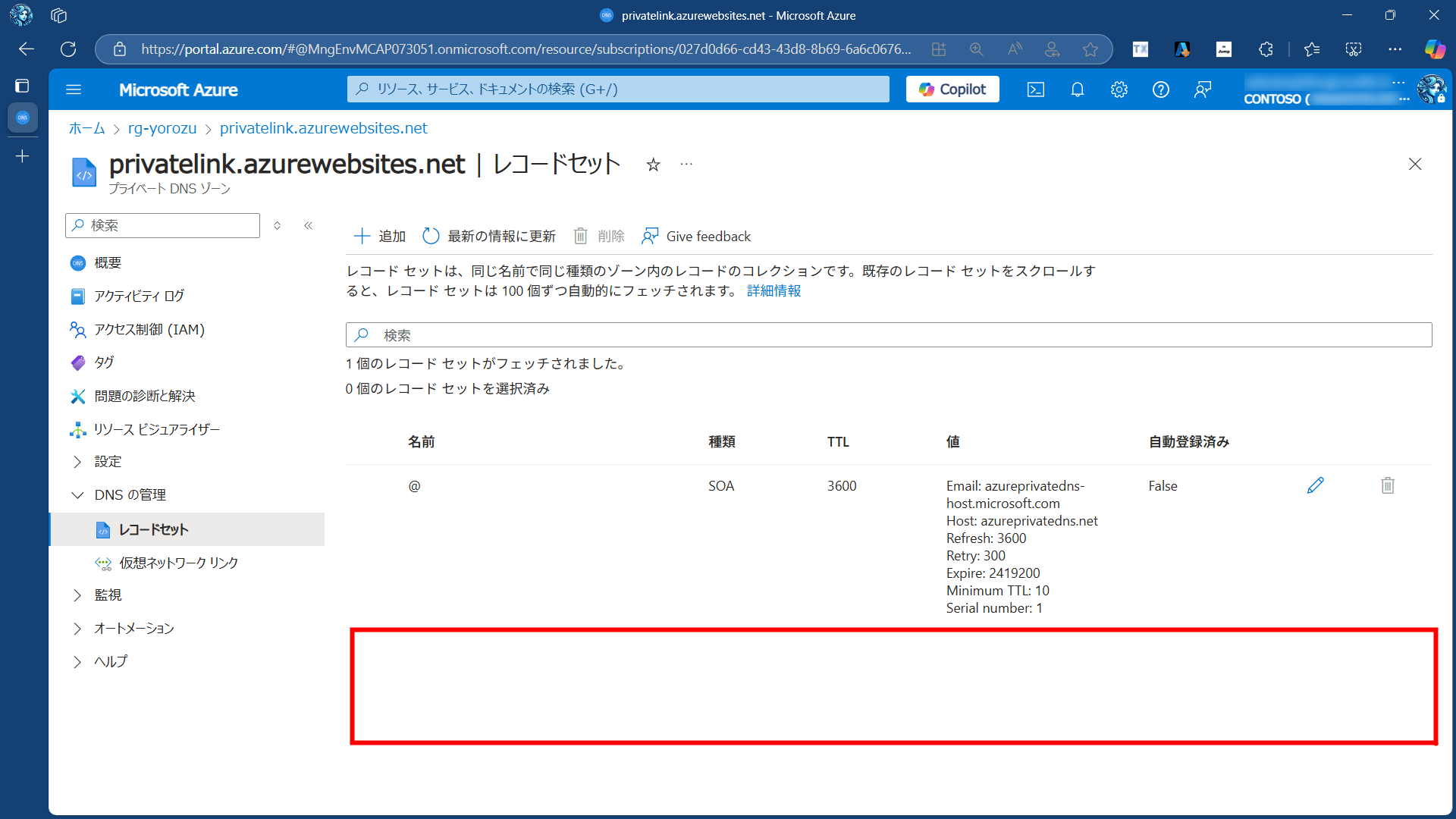Open the Azure portal hamburger menu
The height and width of the screenshot is (819, 1456).
pos(74,89)
